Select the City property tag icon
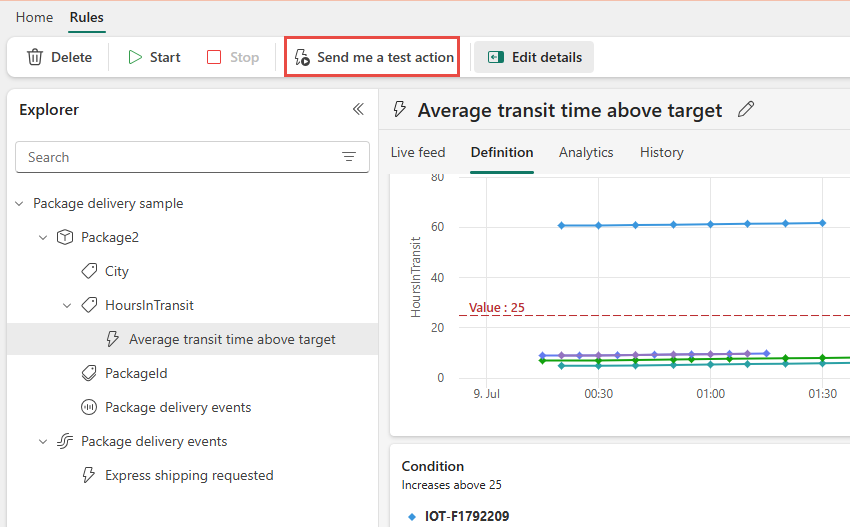Image resolution: width=850 pixels, height=527 pixels. click(x=89, y=271)
